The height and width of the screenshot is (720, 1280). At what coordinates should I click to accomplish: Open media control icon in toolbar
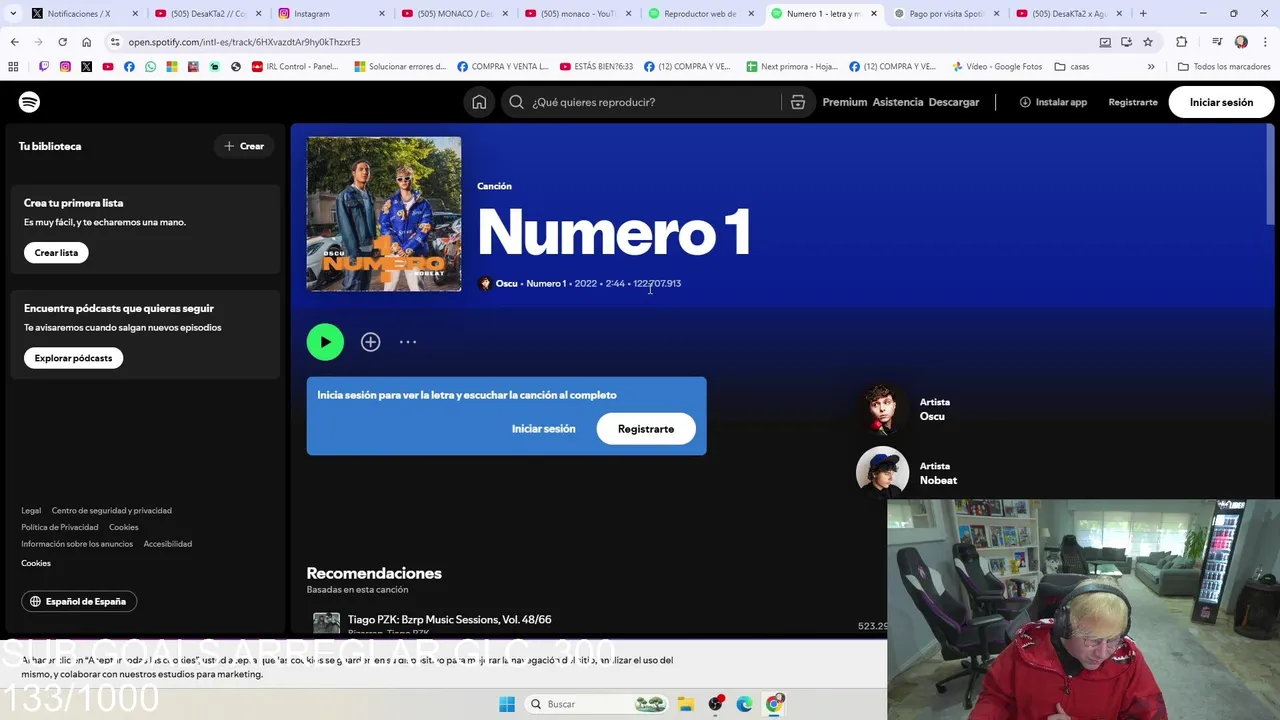point(1217,42)
